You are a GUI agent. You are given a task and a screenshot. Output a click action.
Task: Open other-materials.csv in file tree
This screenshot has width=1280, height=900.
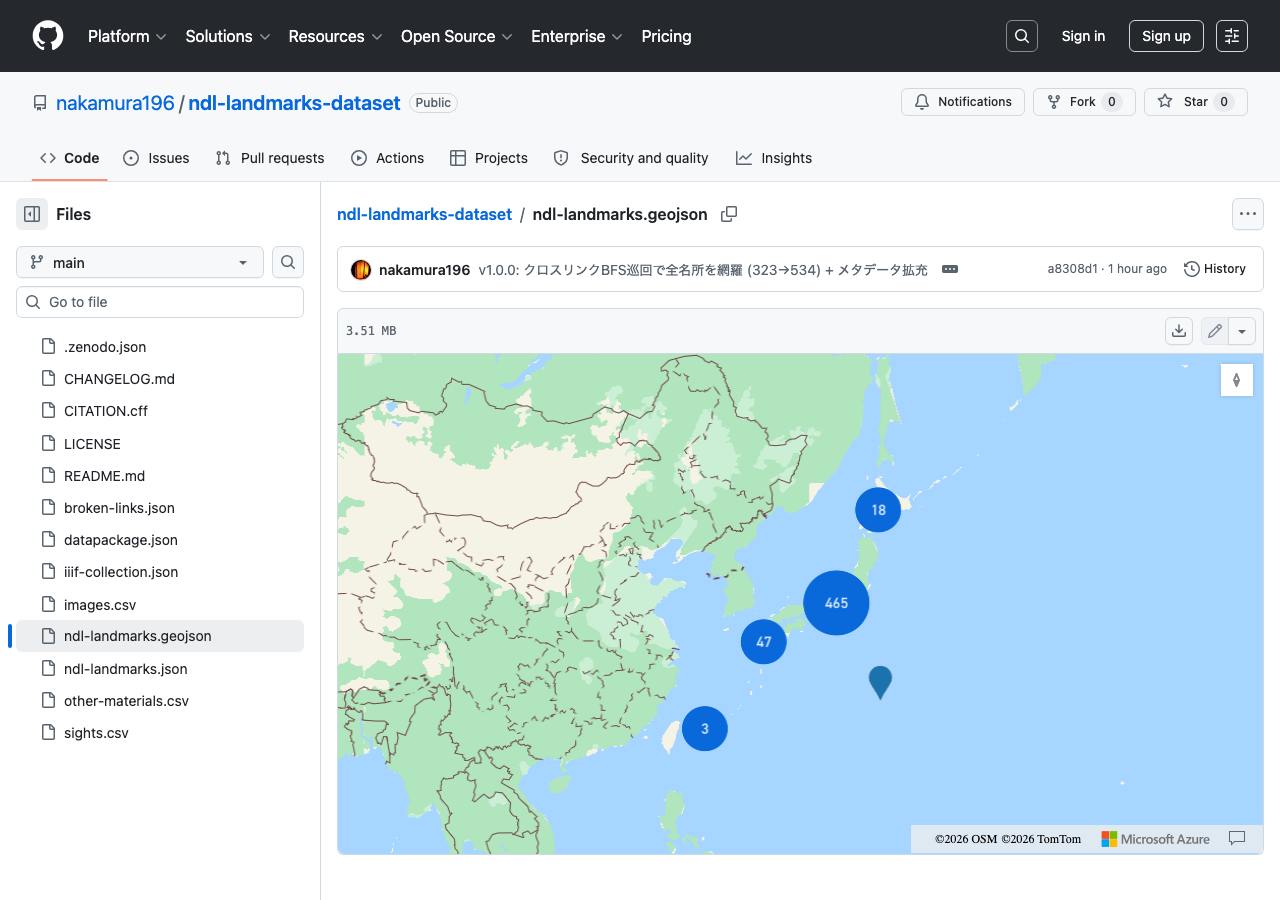160,701
